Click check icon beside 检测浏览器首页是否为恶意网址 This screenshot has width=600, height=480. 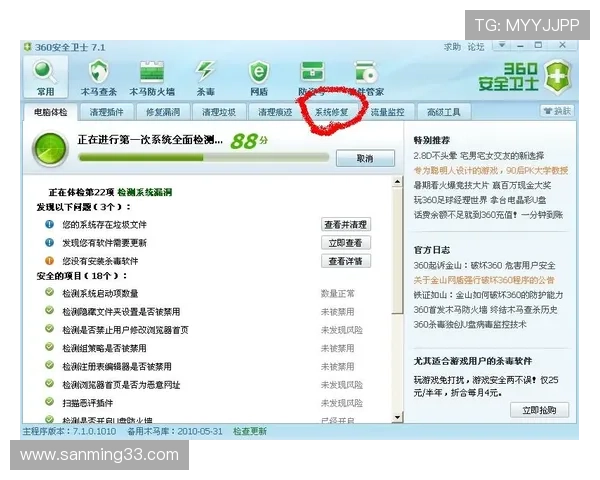tap(49, 384)
